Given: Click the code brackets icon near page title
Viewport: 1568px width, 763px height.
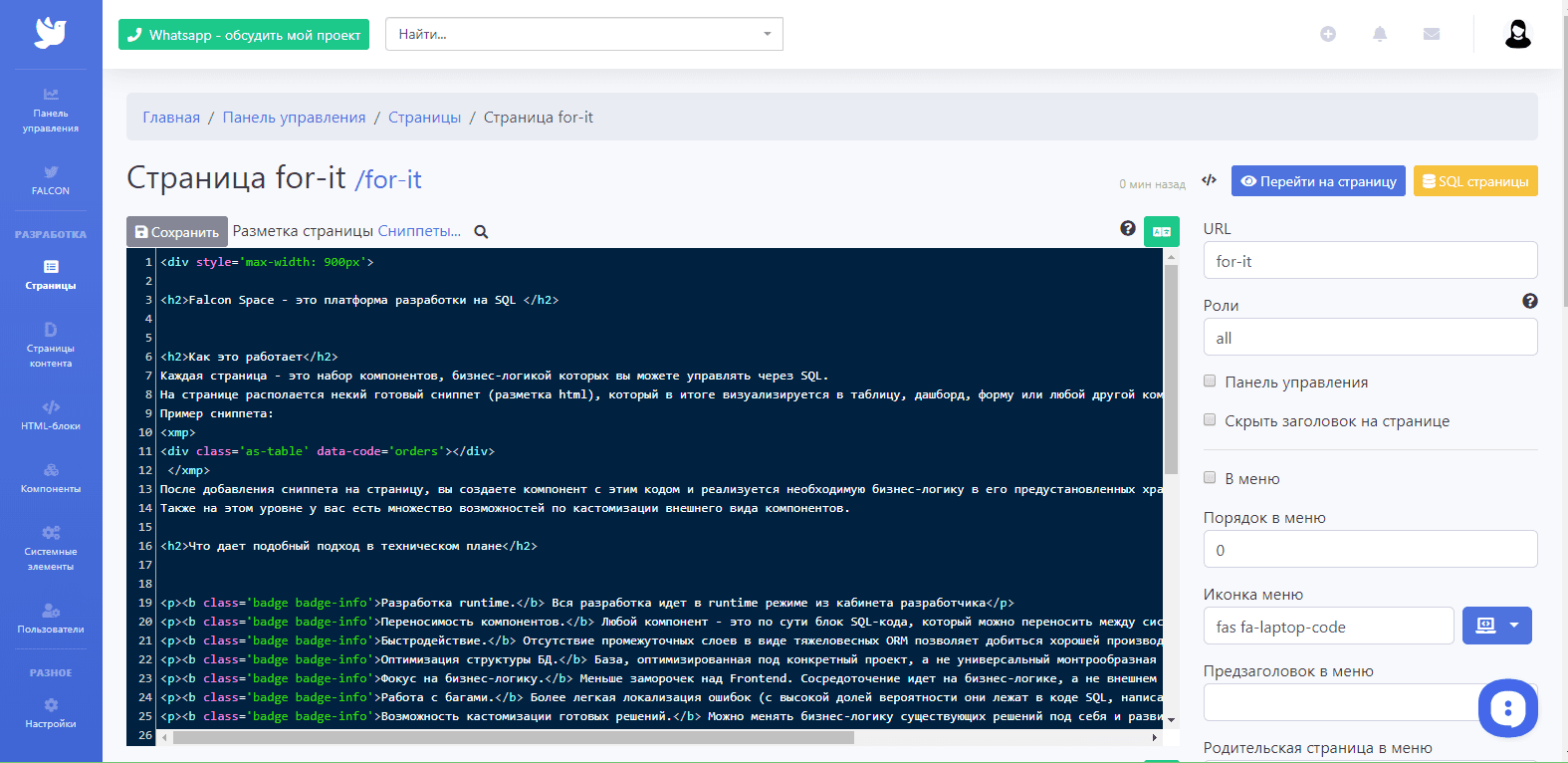Looking at the screenshot, I should 1209,180.
